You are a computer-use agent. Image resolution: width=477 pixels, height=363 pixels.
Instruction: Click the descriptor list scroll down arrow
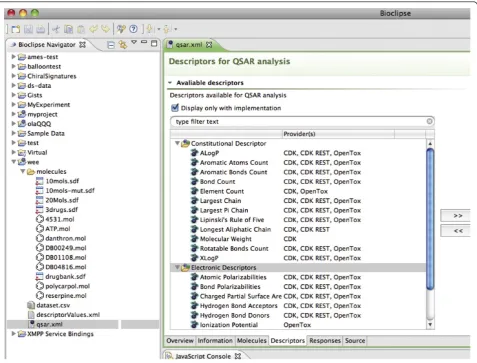coord(430,324)
